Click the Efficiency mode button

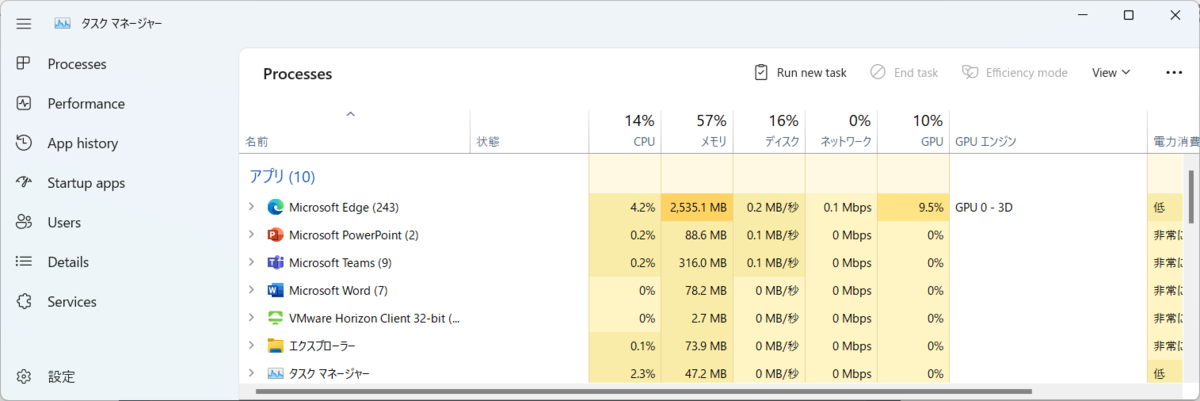(1014, 72)
